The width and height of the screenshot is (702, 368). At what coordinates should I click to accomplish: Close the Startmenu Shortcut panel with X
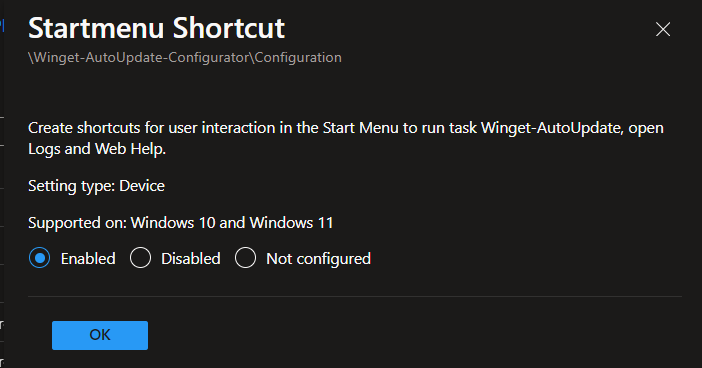[x=663, y=30]
